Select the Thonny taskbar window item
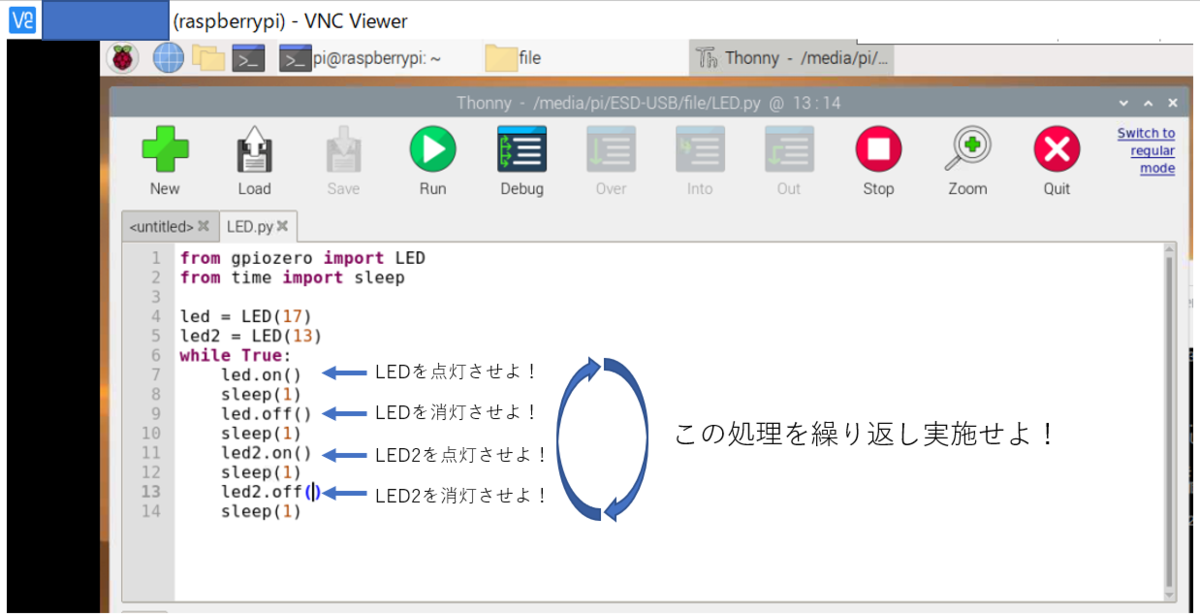Image resolution: width=1200 pixels, height=615 pixels. pyautogui.click(x=791, y=58)
